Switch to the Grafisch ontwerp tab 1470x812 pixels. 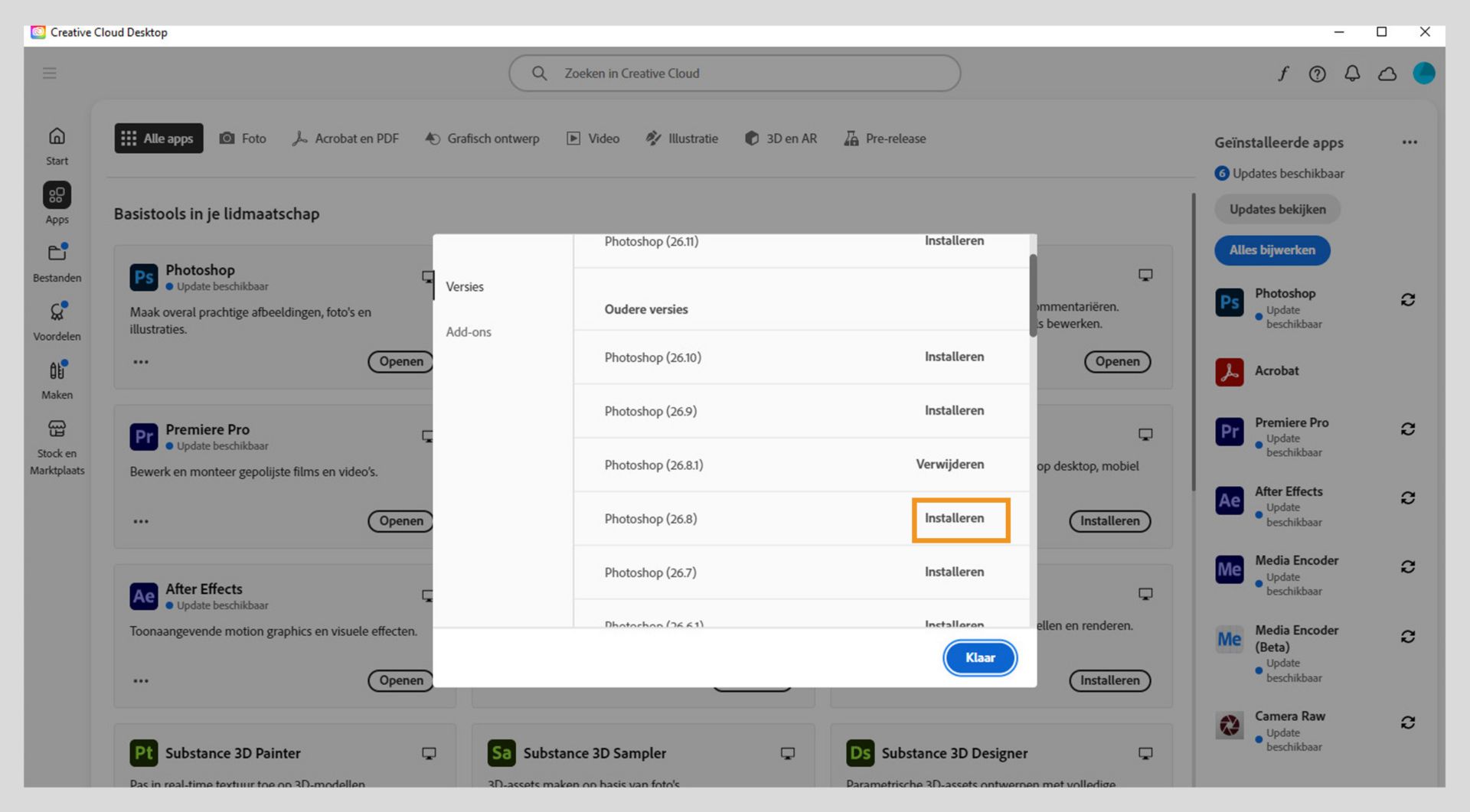[482, 139]
